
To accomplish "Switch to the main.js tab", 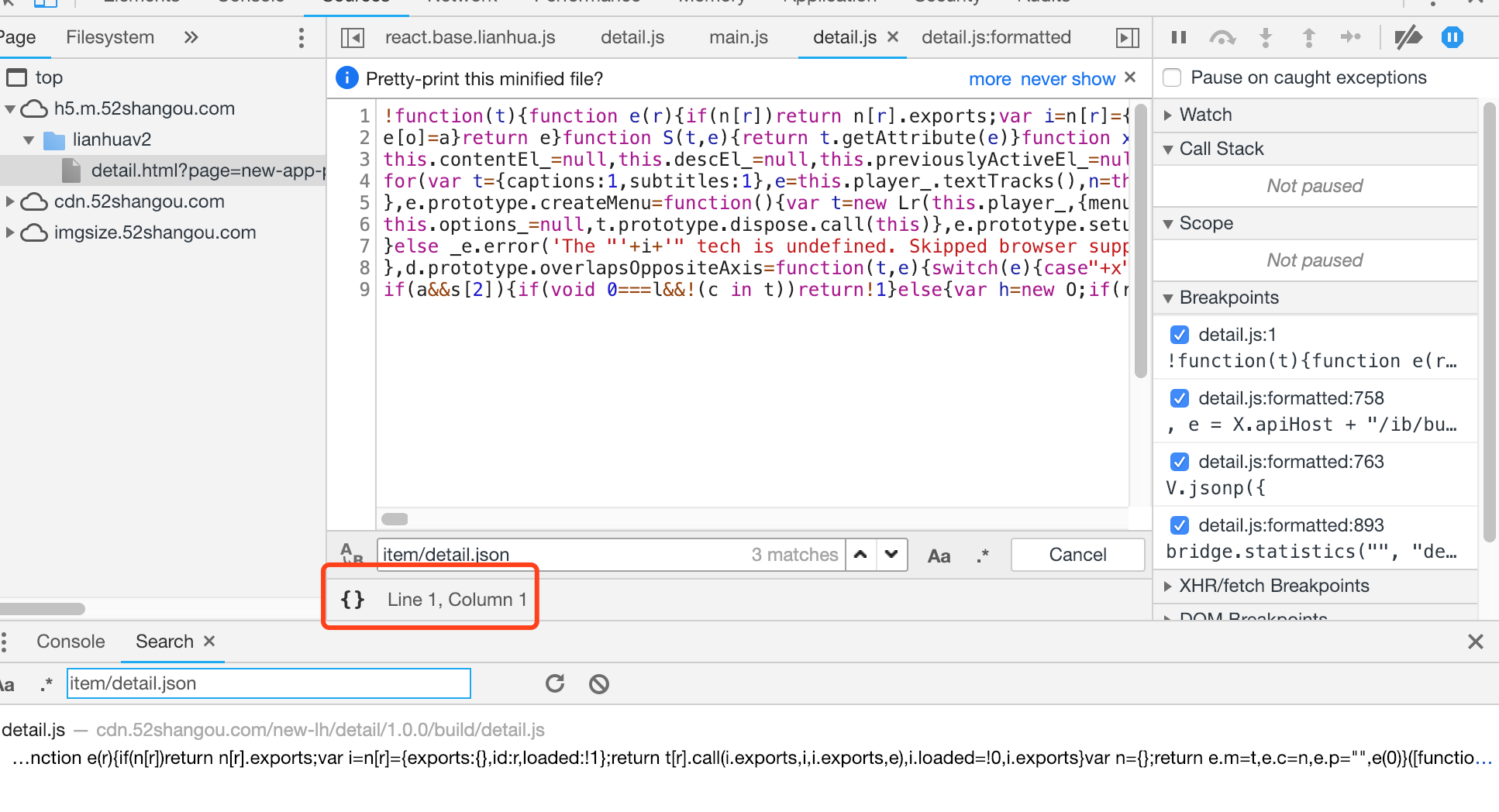I will (739, 37).
